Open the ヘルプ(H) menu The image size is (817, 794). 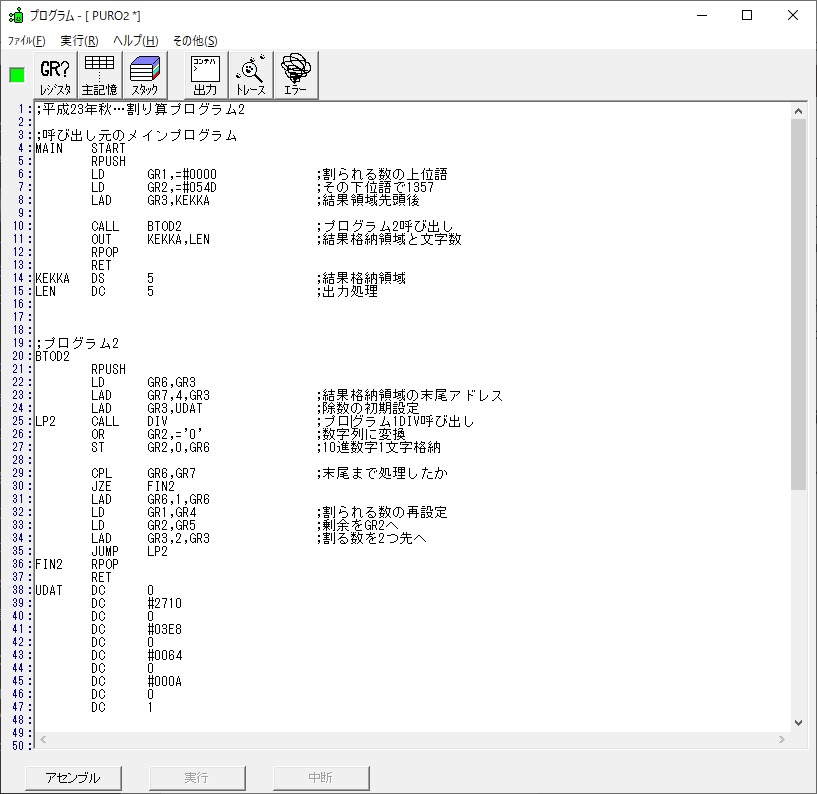tap(135, 41)
